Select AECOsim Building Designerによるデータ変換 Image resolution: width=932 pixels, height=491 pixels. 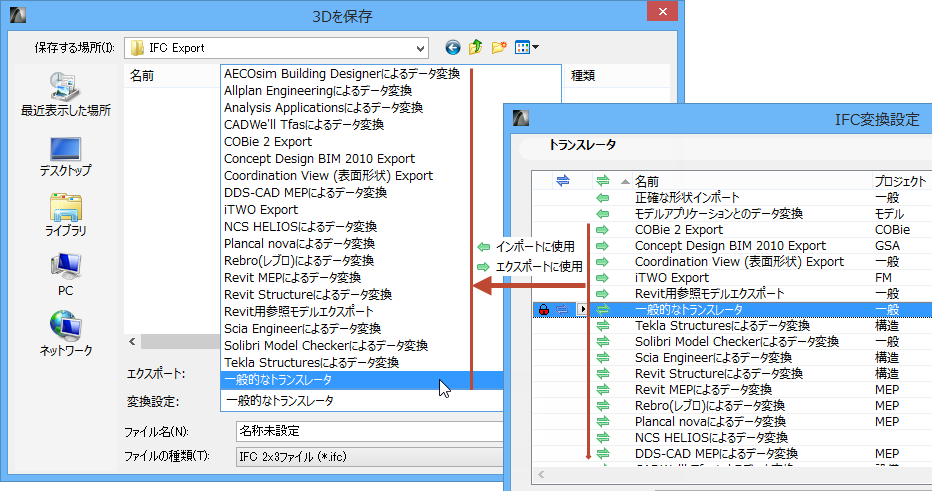[342, 74]
